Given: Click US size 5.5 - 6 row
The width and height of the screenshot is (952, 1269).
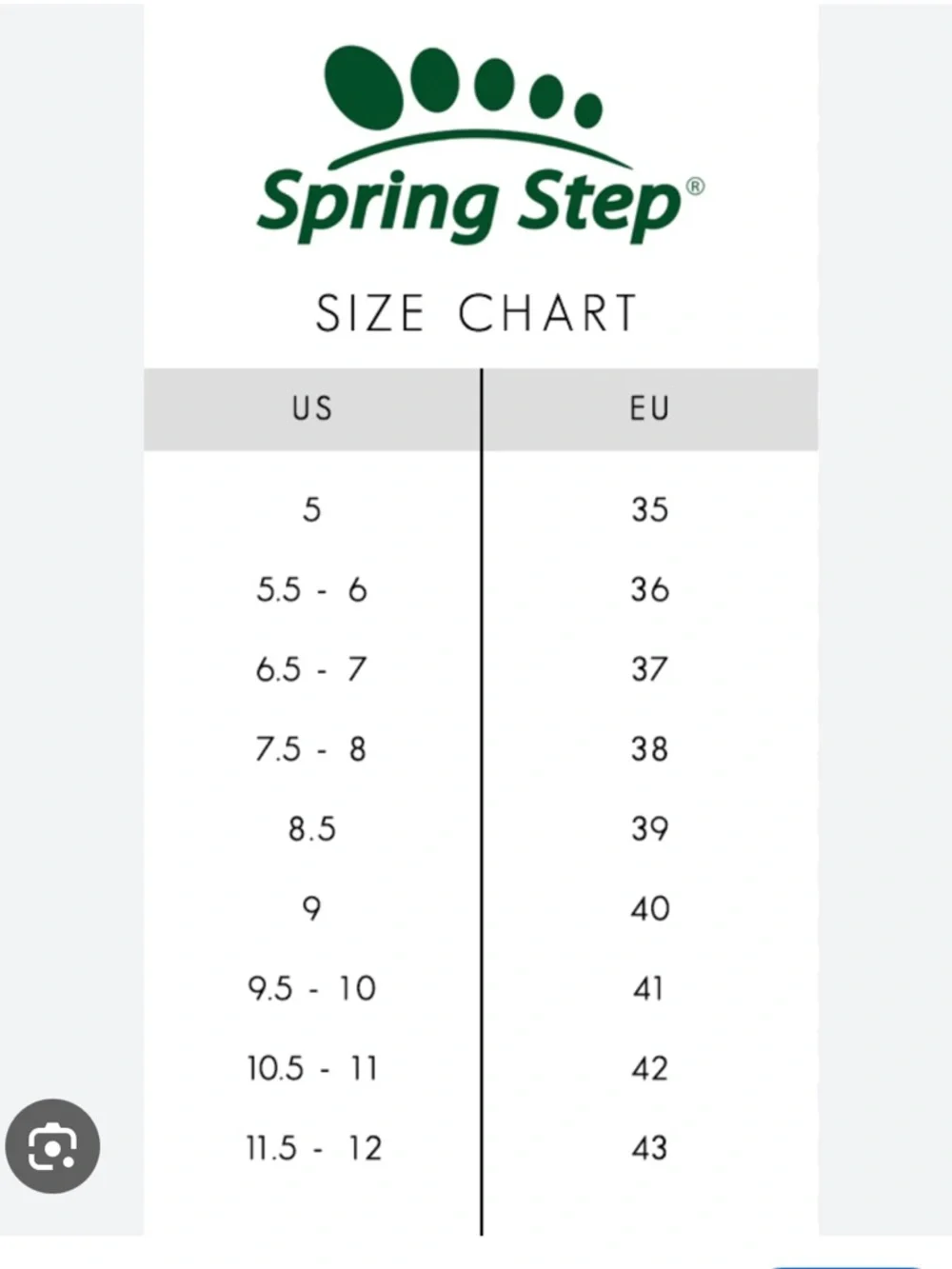Looking at the screenshot, I should pyautogui.click(x=312, y=590).
